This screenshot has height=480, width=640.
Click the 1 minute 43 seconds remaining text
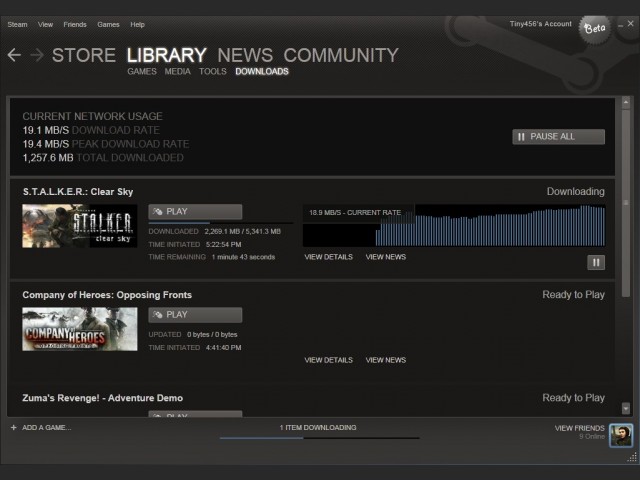click(243, 257)
